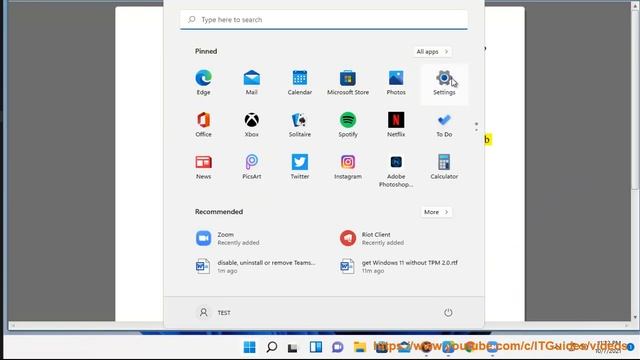Open File Explorer from the taskbar
The image size is (640, 360).
tap(360, 347)
